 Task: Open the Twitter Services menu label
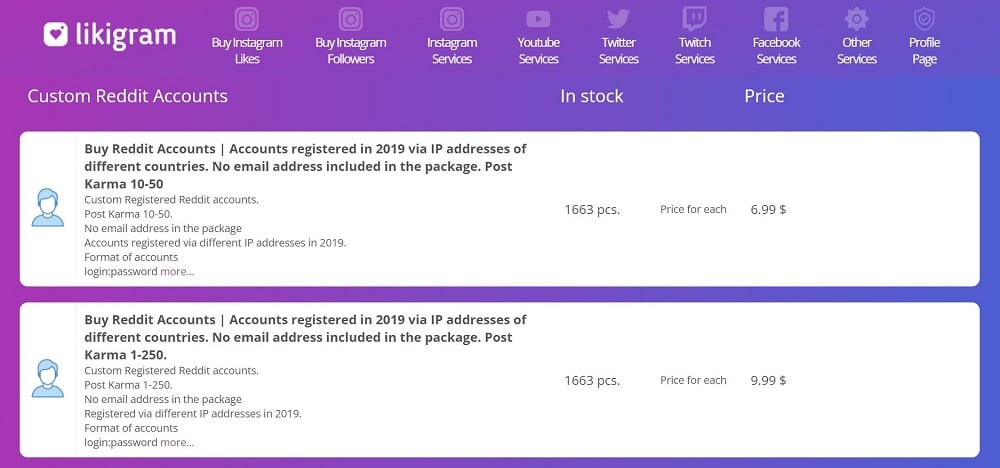point(619,50)
